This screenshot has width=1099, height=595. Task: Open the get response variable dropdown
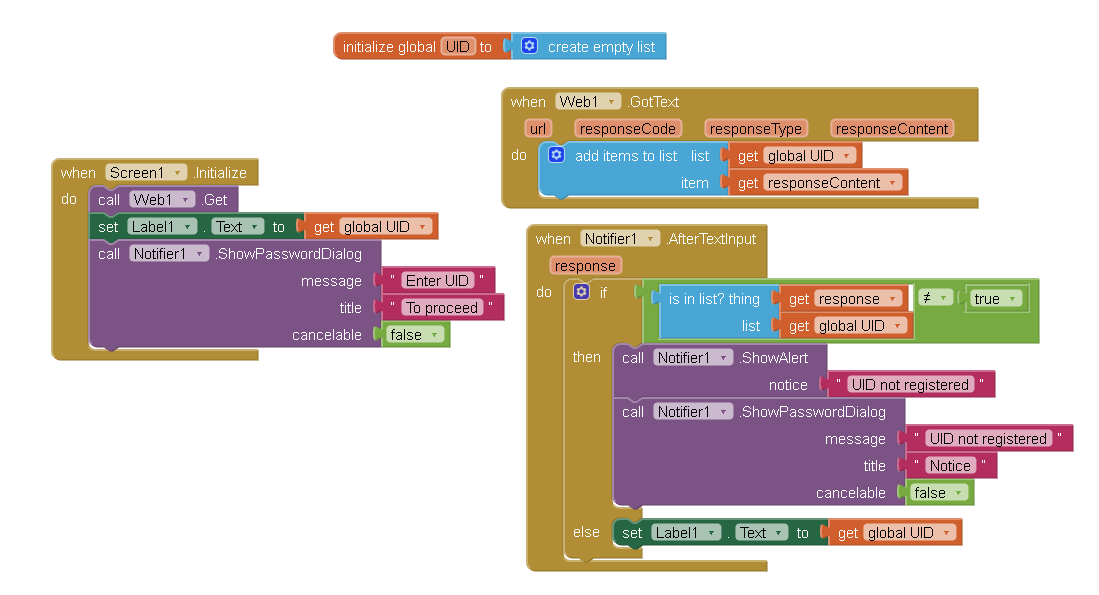892,299
